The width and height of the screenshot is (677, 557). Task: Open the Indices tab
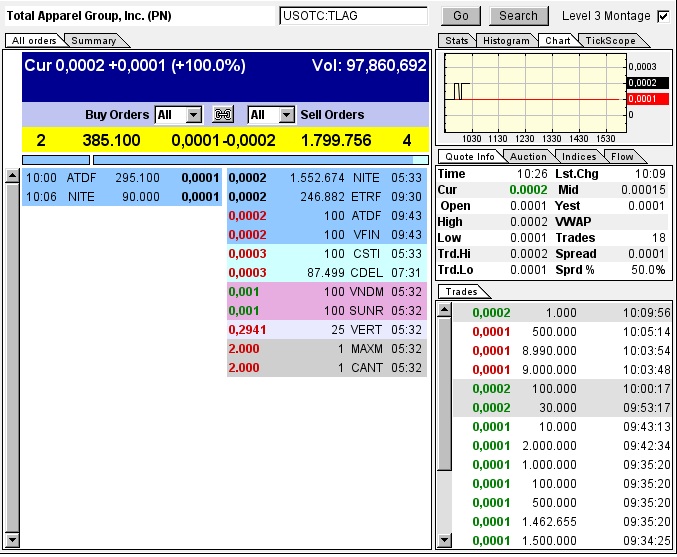(x=579, y=156)
